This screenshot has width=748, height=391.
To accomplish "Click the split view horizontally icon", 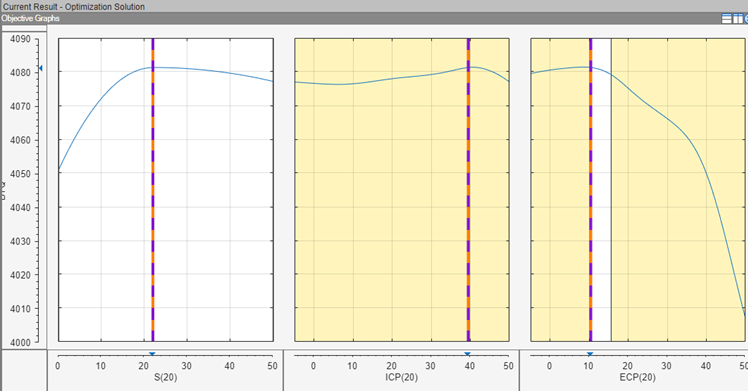I will point(727,19).
